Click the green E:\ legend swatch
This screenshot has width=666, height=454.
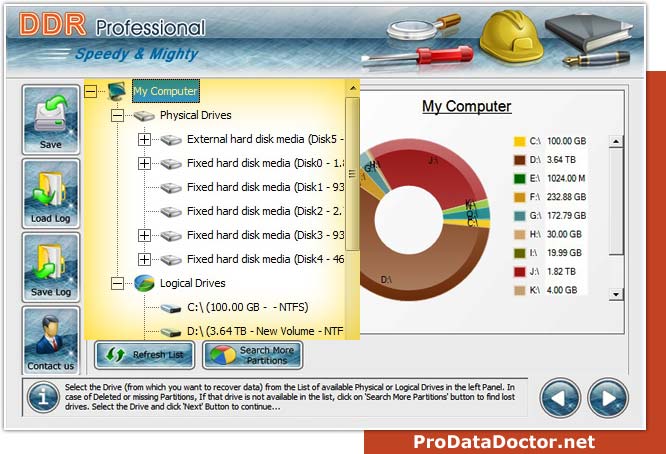pyautogui.click(x=520, y=179)
